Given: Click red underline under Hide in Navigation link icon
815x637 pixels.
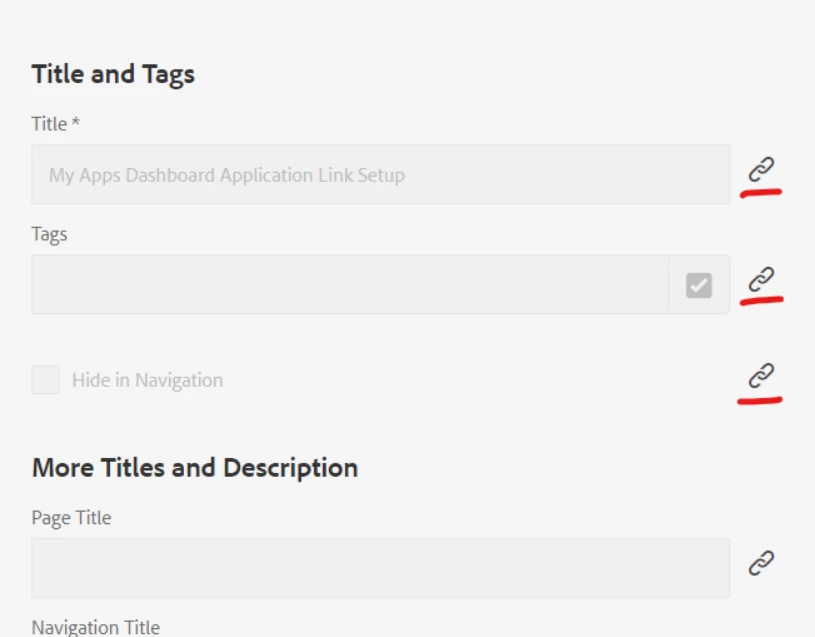Looking at the screenshot, I should [x=760, y=400].
